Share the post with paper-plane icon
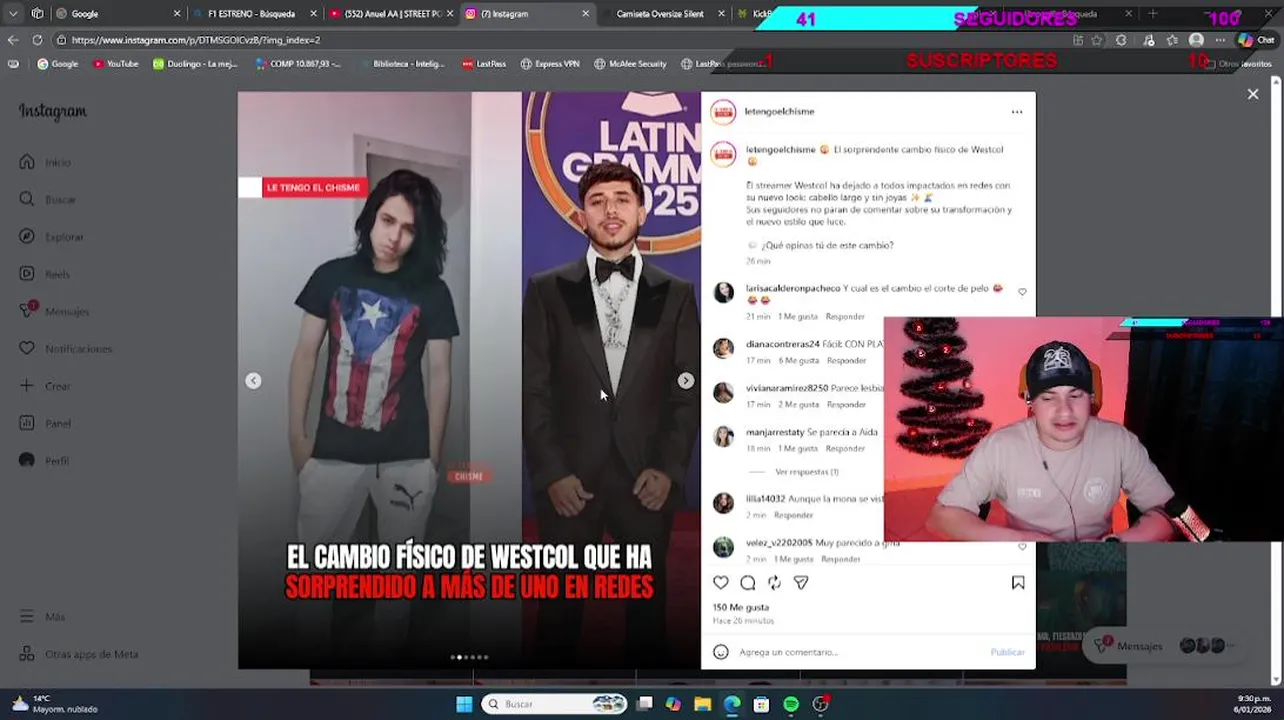This screenshot has height=720, width=1284. tap(801, 583)
